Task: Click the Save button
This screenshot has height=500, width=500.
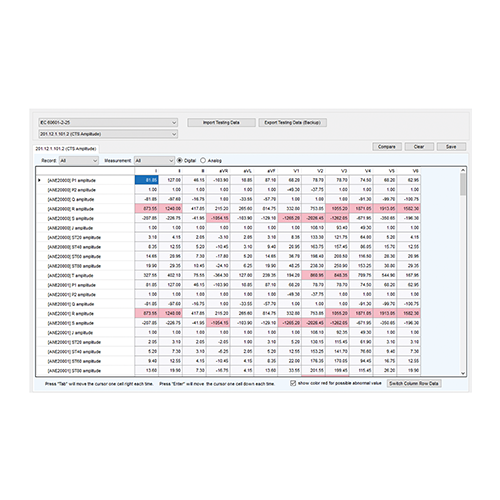Action: [451, 147]
